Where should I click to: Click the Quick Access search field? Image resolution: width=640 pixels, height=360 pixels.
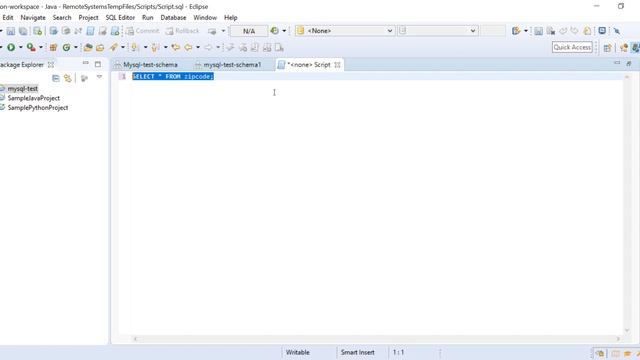[572, 47]
